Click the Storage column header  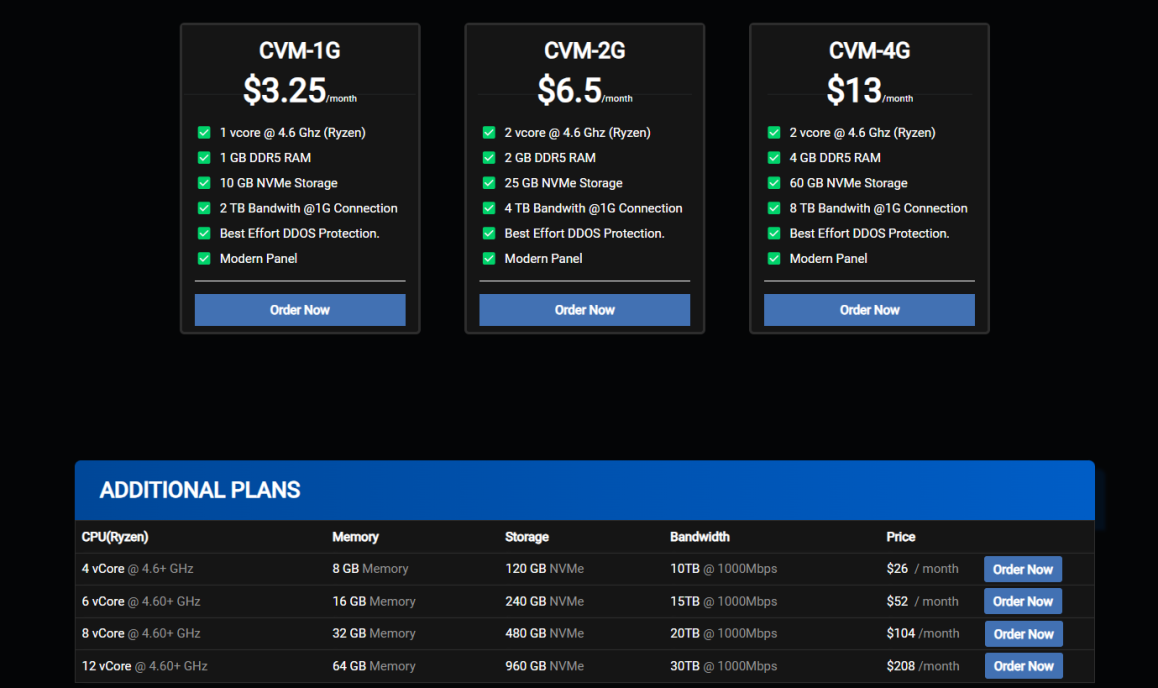click(x=527, y=537)
